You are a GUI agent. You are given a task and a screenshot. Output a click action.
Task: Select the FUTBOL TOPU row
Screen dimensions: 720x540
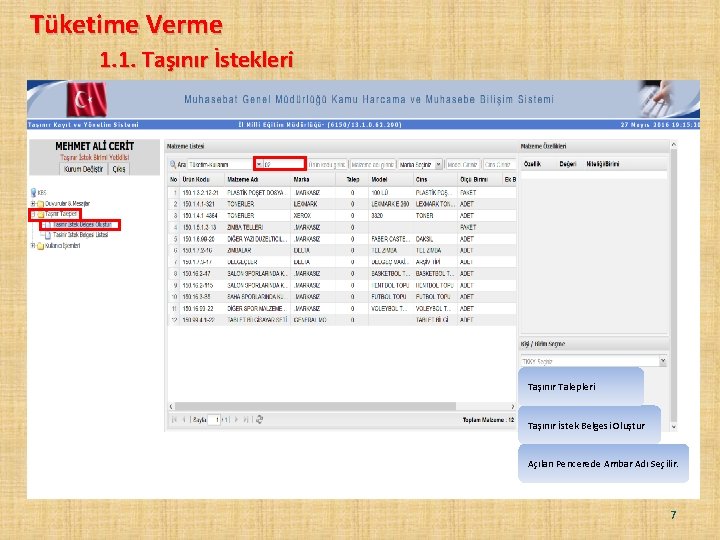coord(342,297)
